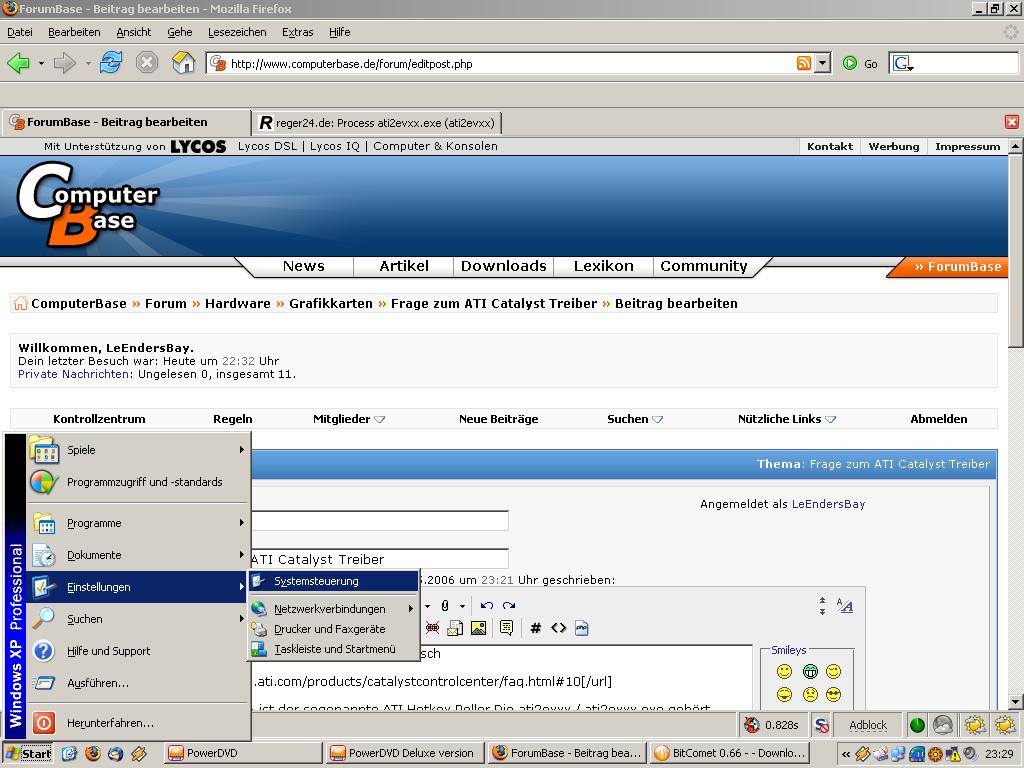Screen dimensions: 1024x768
Task: Expand Dokumente in Start menu
Action: pos(138,555)
